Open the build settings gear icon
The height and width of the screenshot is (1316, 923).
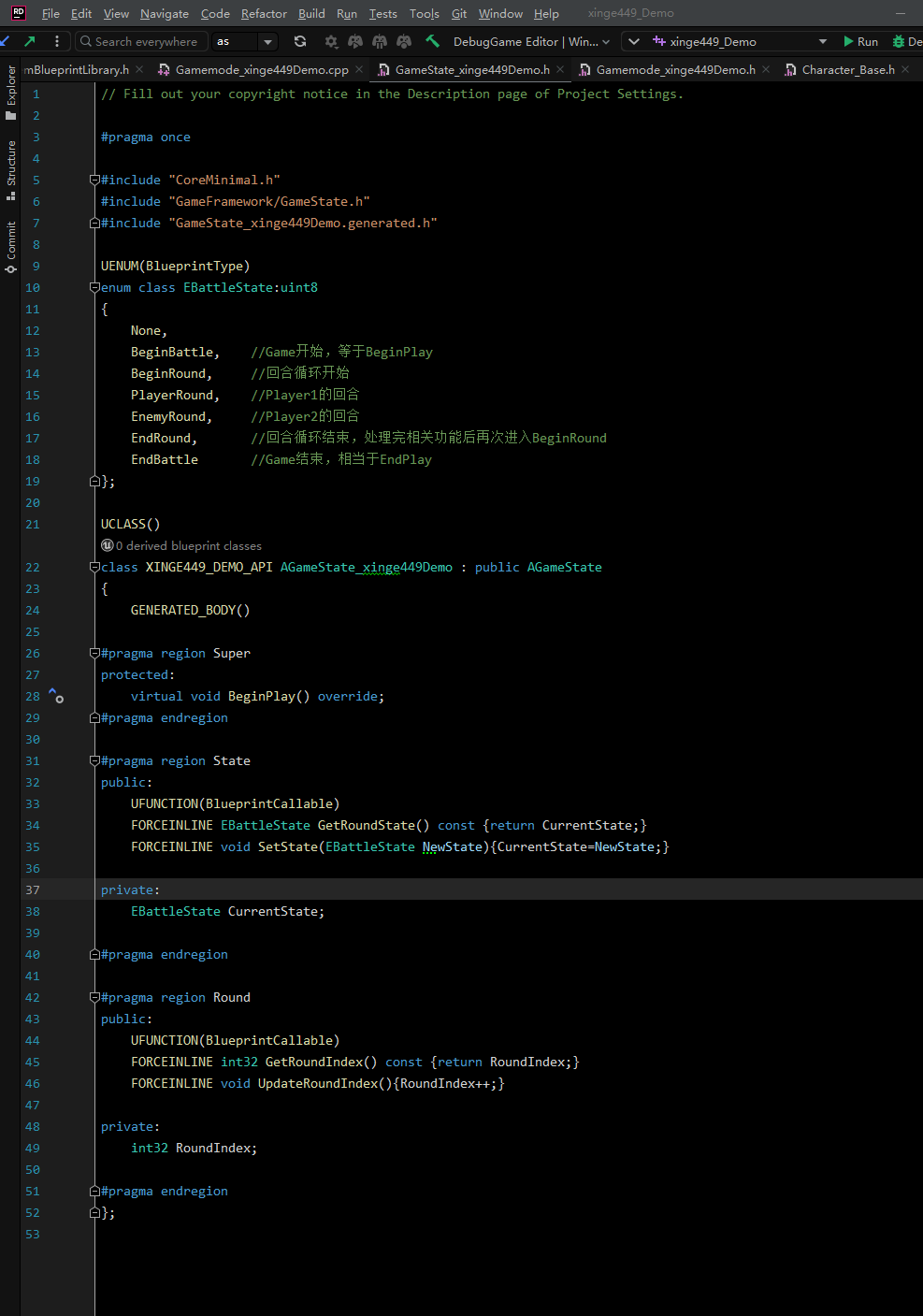[x=331, y=41]
